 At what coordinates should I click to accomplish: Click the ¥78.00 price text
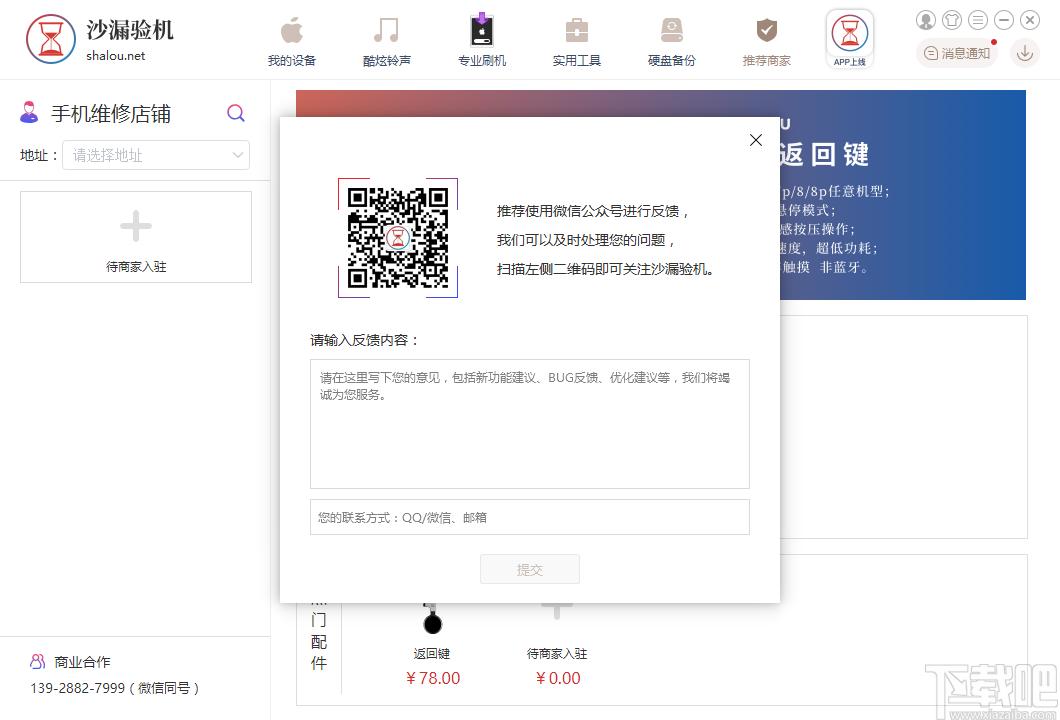pyautogui.click(x=433, y=678)
